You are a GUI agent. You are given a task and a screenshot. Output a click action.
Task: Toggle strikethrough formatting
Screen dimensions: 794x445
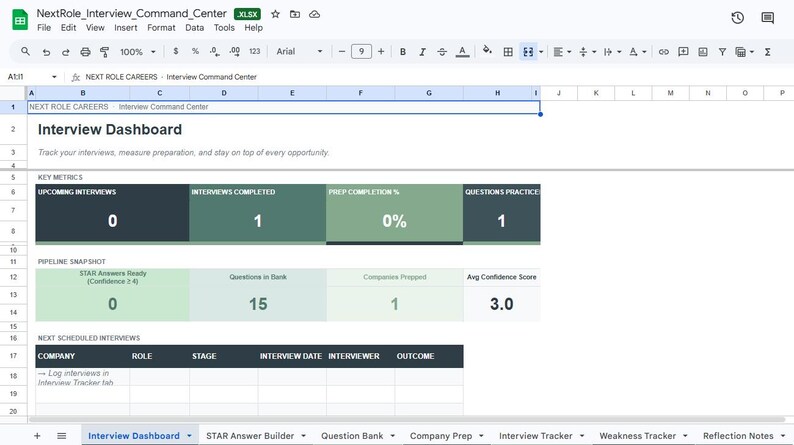pyautogui.click(x=442, y=52)
